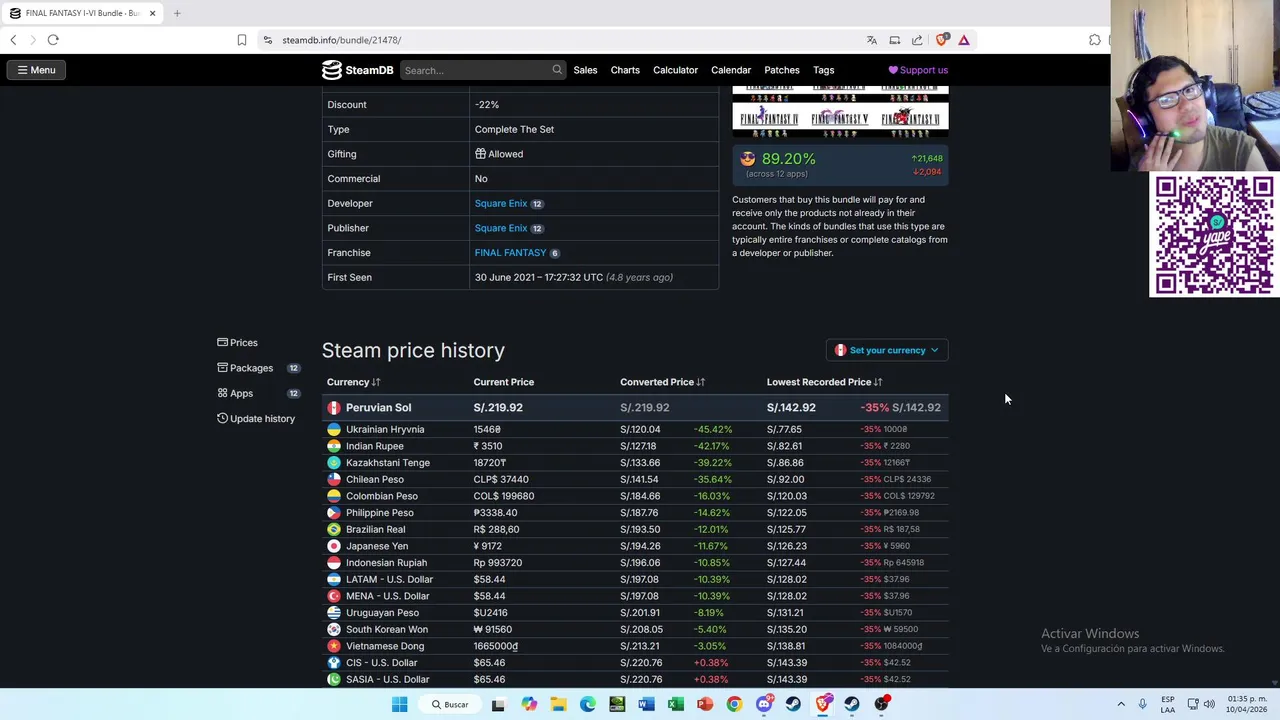Click the Colombian Peso flag icon
1280x720 pixels.
coord(334,496)
